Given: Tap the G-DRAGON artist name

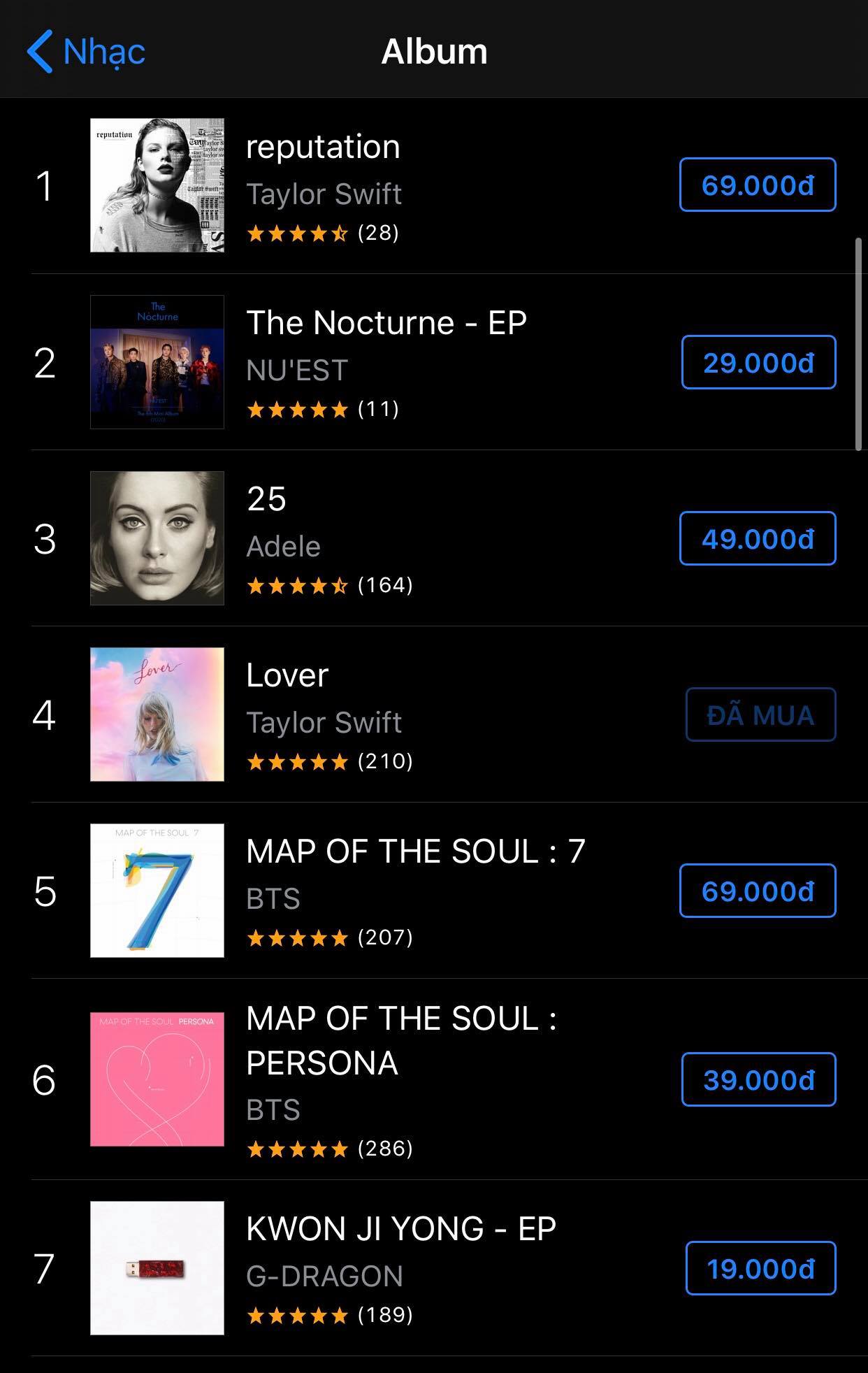Looking at the screenshot, I should [x=324, y=1276].
